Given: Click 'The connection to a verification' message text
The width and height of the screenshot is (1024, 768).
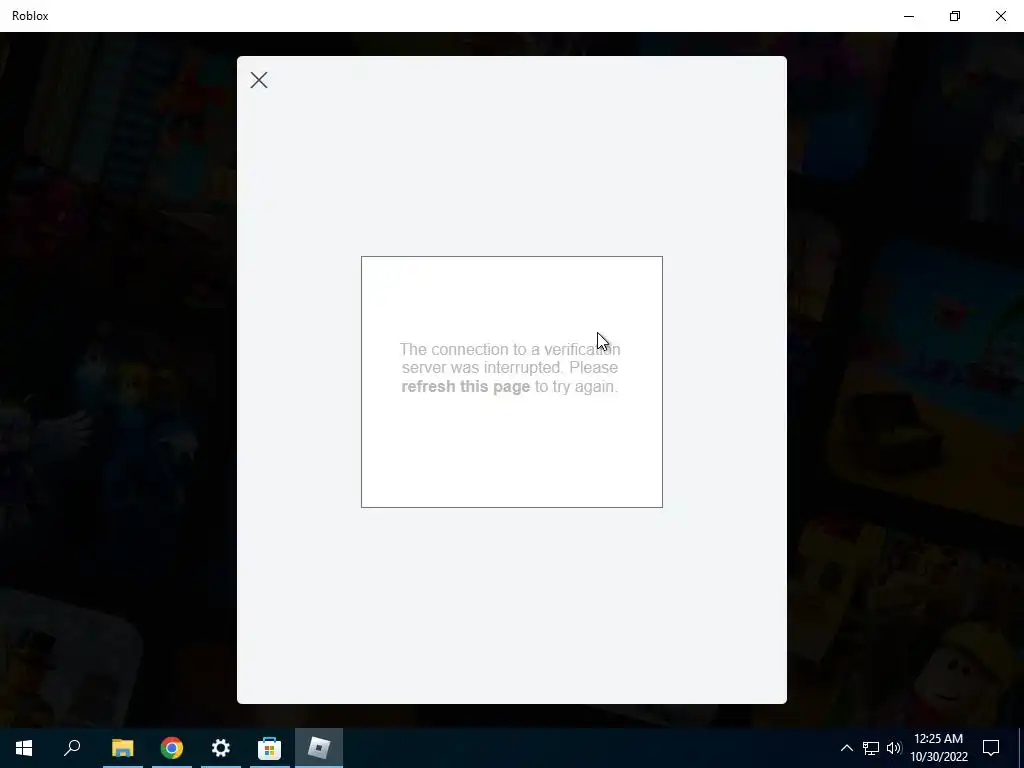Looking at the screenshot, I should 510,349.
